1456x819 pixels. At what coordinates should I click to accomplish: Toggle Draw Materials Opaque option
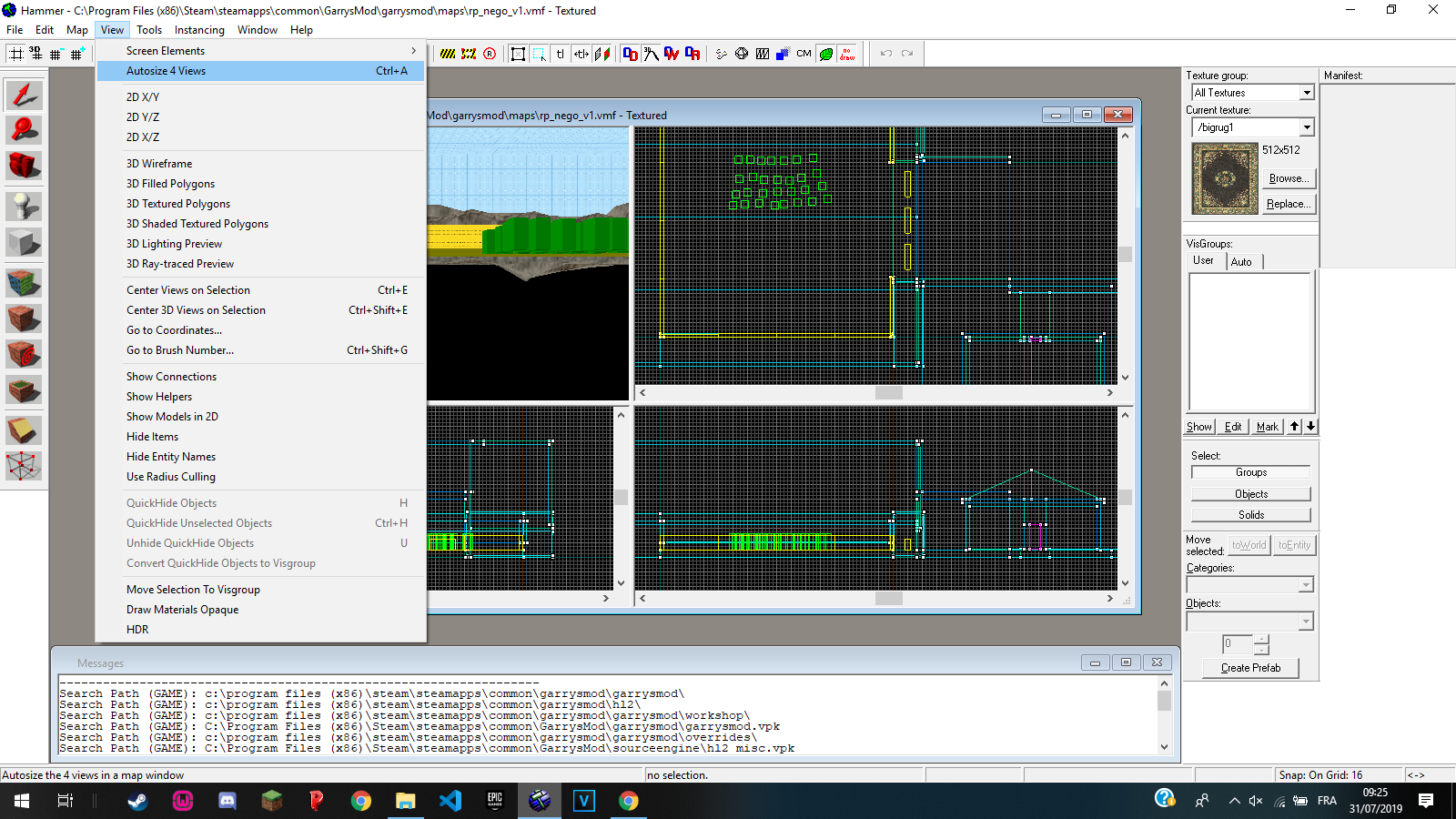pyautogui.click(x=261, y=610)
